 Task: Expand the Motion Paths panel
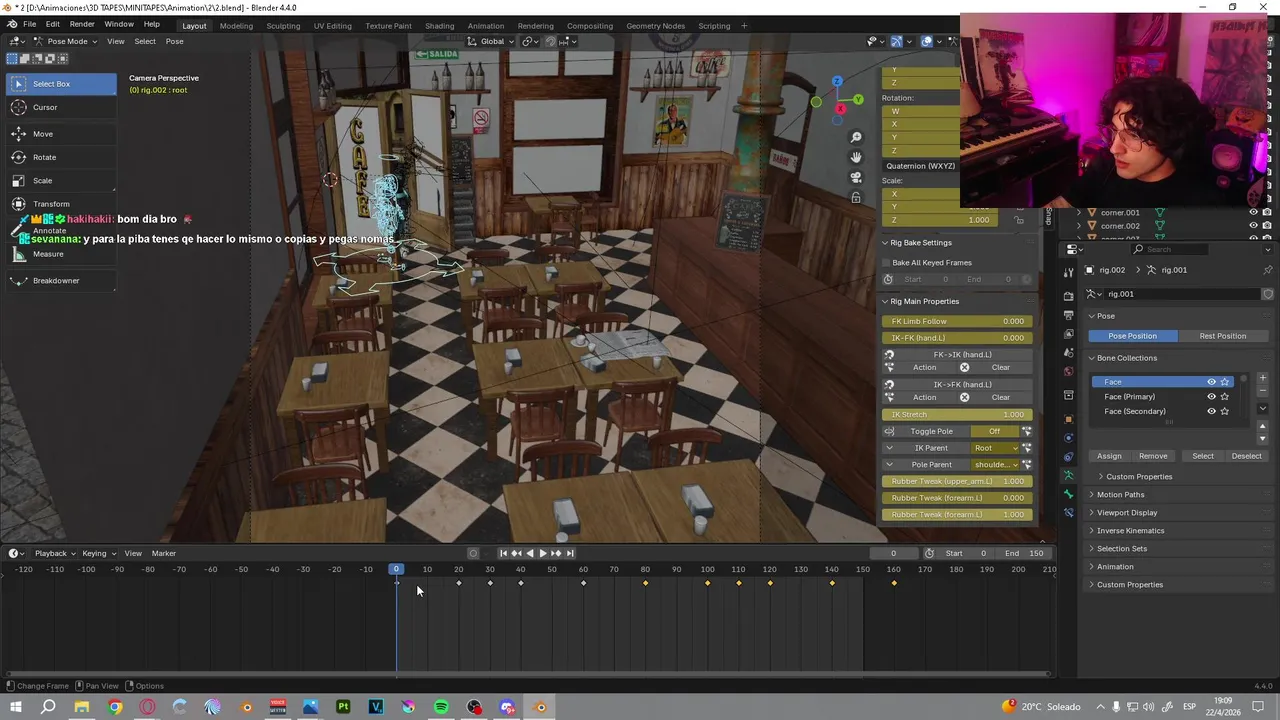click(1120, 495)
